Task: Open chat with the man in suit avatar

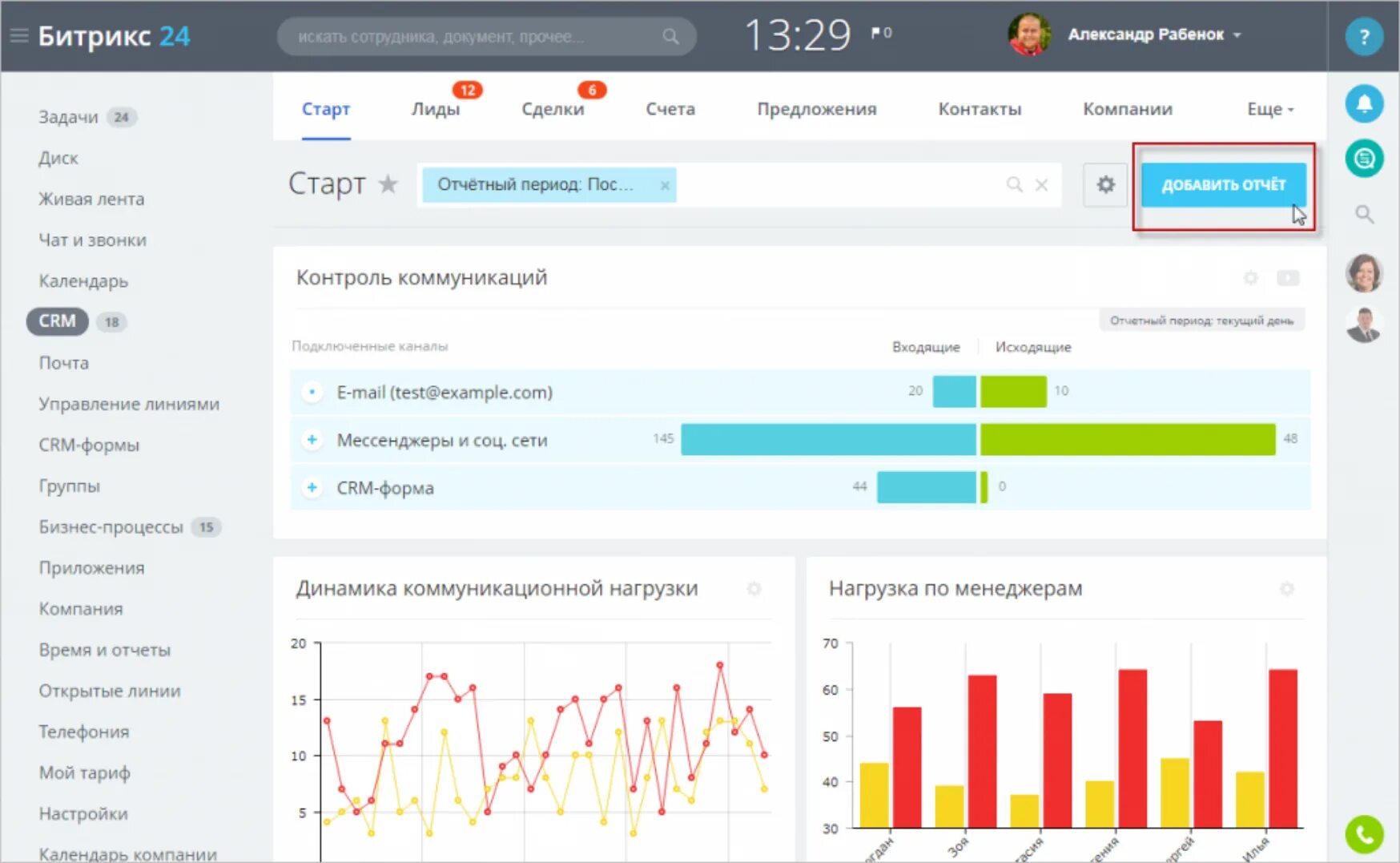Action: [1364, 325]
